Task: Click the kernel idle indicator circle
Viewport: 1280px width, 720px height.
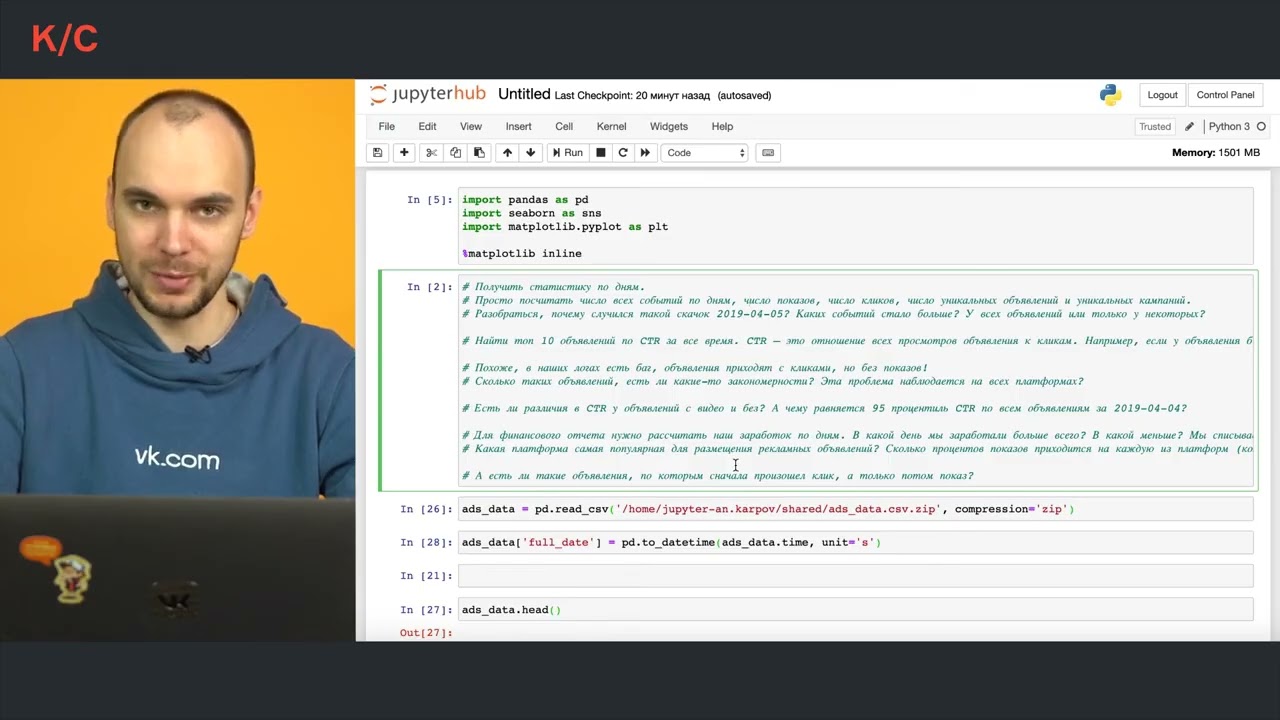Action: pos(1261,127)
